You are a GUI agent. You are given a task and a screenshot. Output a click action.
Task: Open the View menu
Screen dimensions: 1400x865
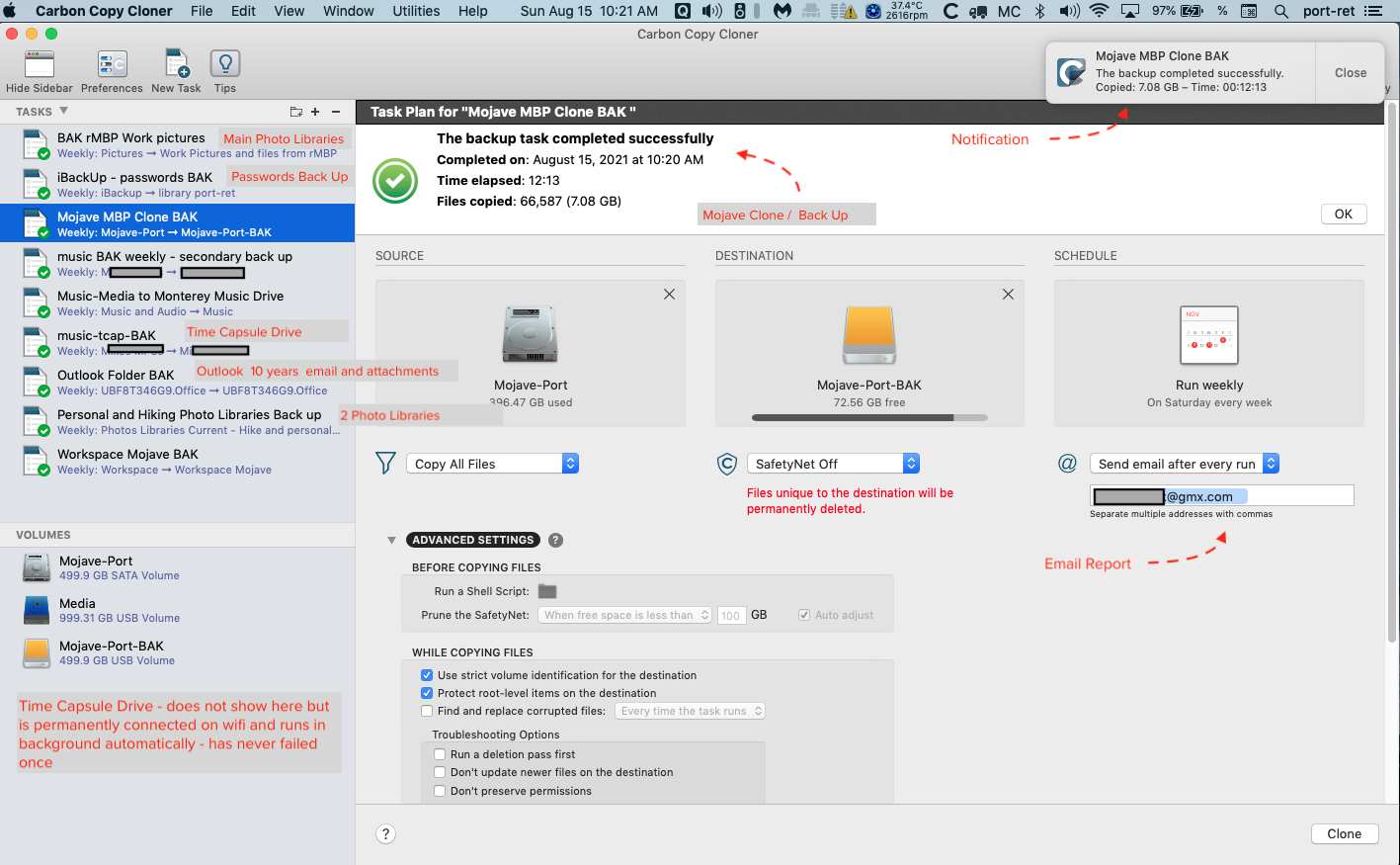click(288, 11)
